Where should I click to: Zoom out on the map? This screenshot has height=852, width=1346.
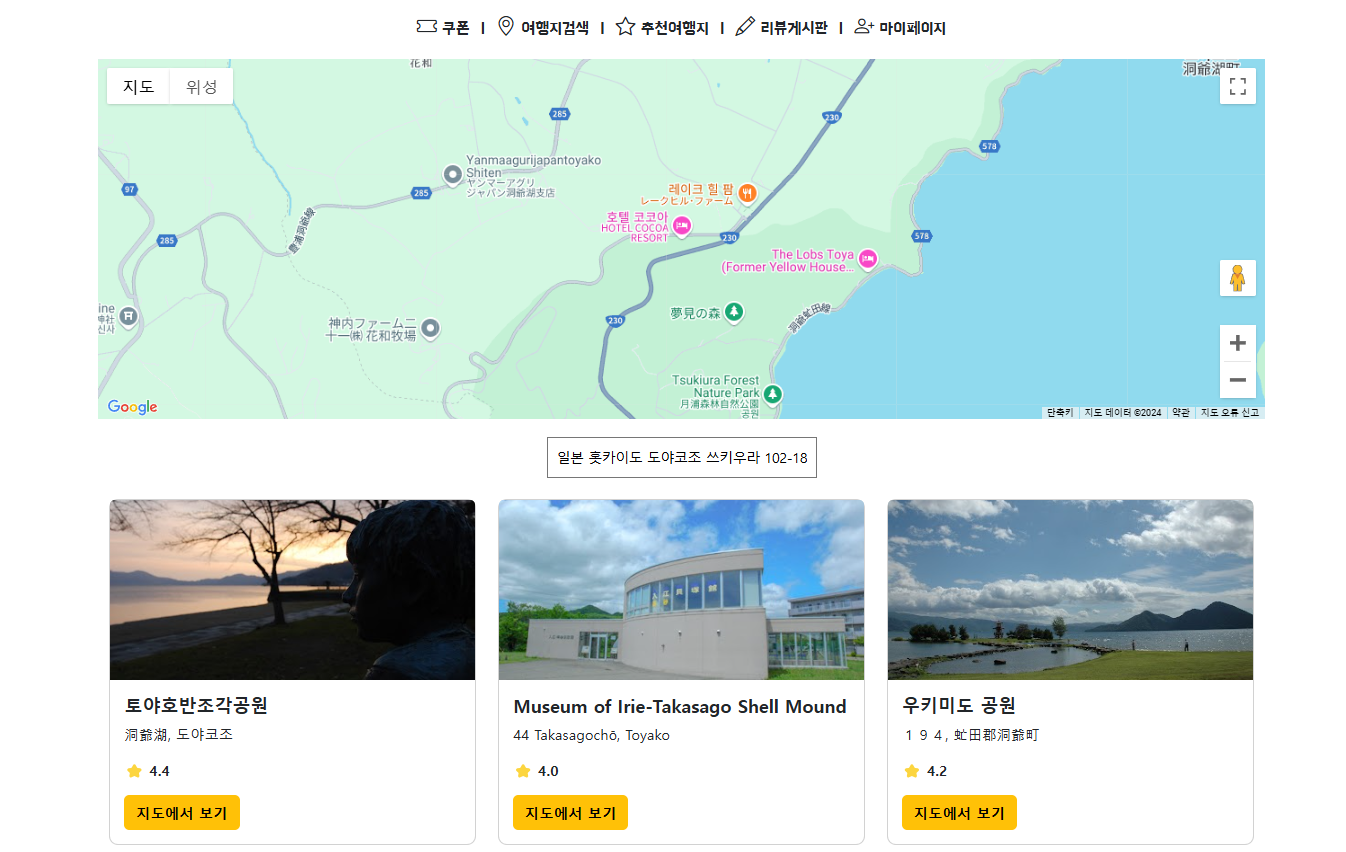point(1238,380)
